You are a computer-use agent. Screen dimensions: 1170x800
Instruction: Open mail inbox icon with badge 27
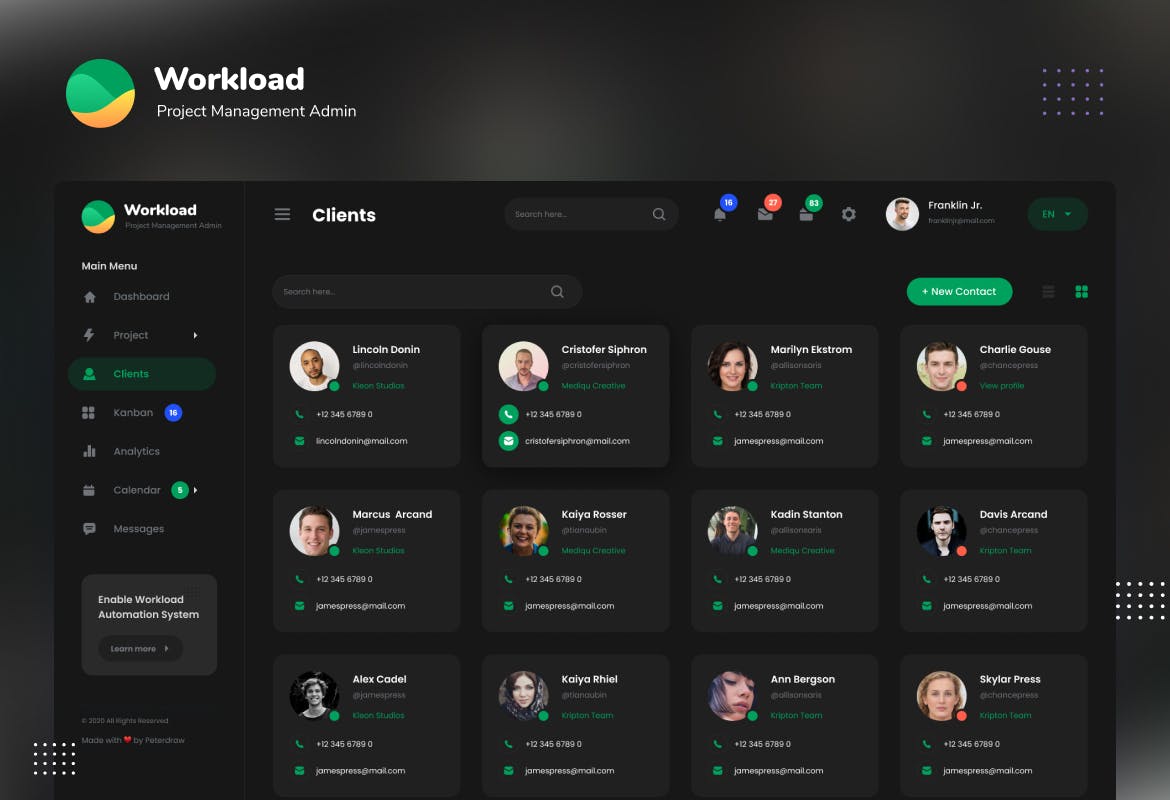(765, 215)
